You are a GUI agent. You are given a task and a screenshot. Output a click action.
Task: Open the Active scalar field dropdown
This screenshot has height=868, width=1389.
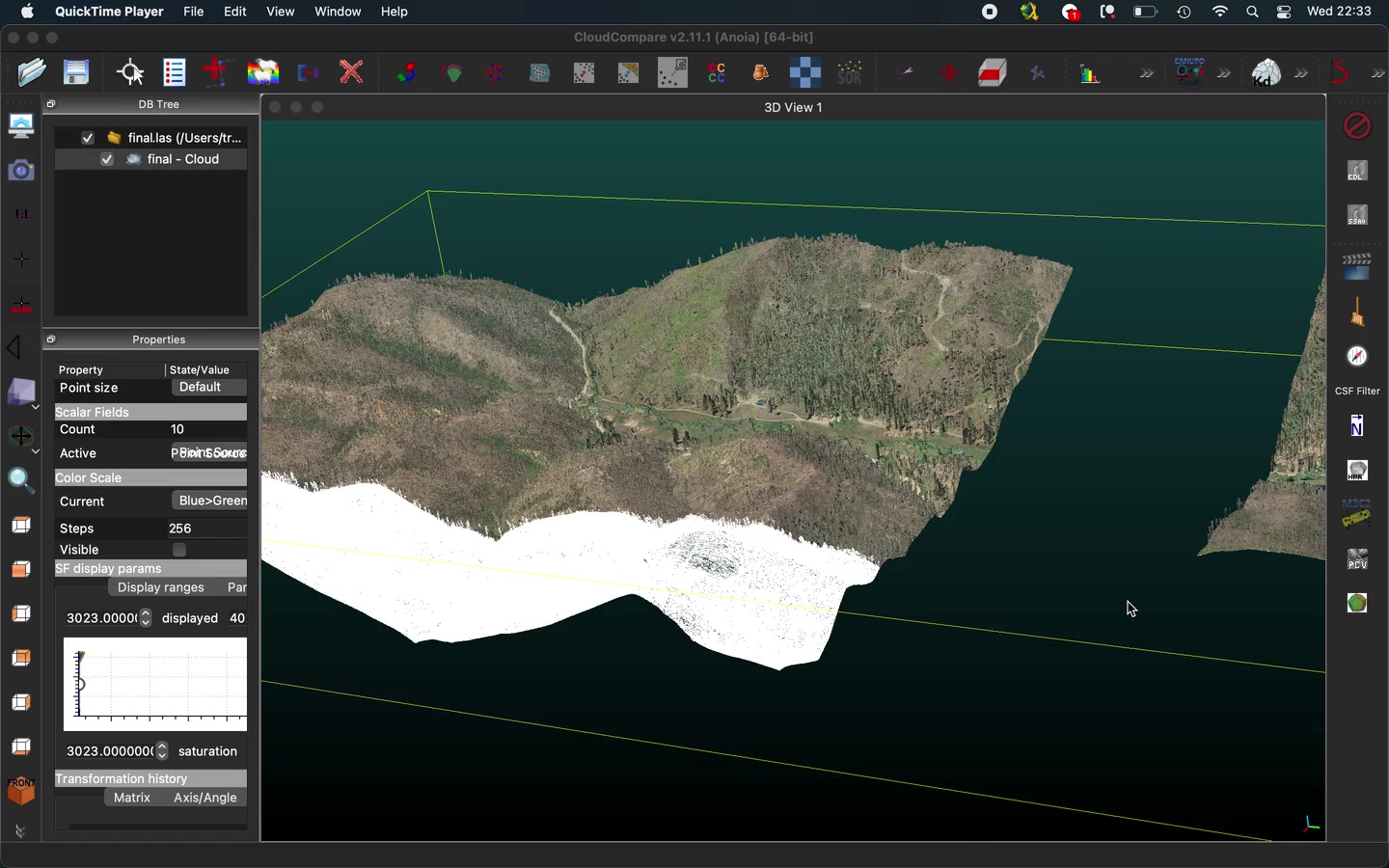pos(208,453)
